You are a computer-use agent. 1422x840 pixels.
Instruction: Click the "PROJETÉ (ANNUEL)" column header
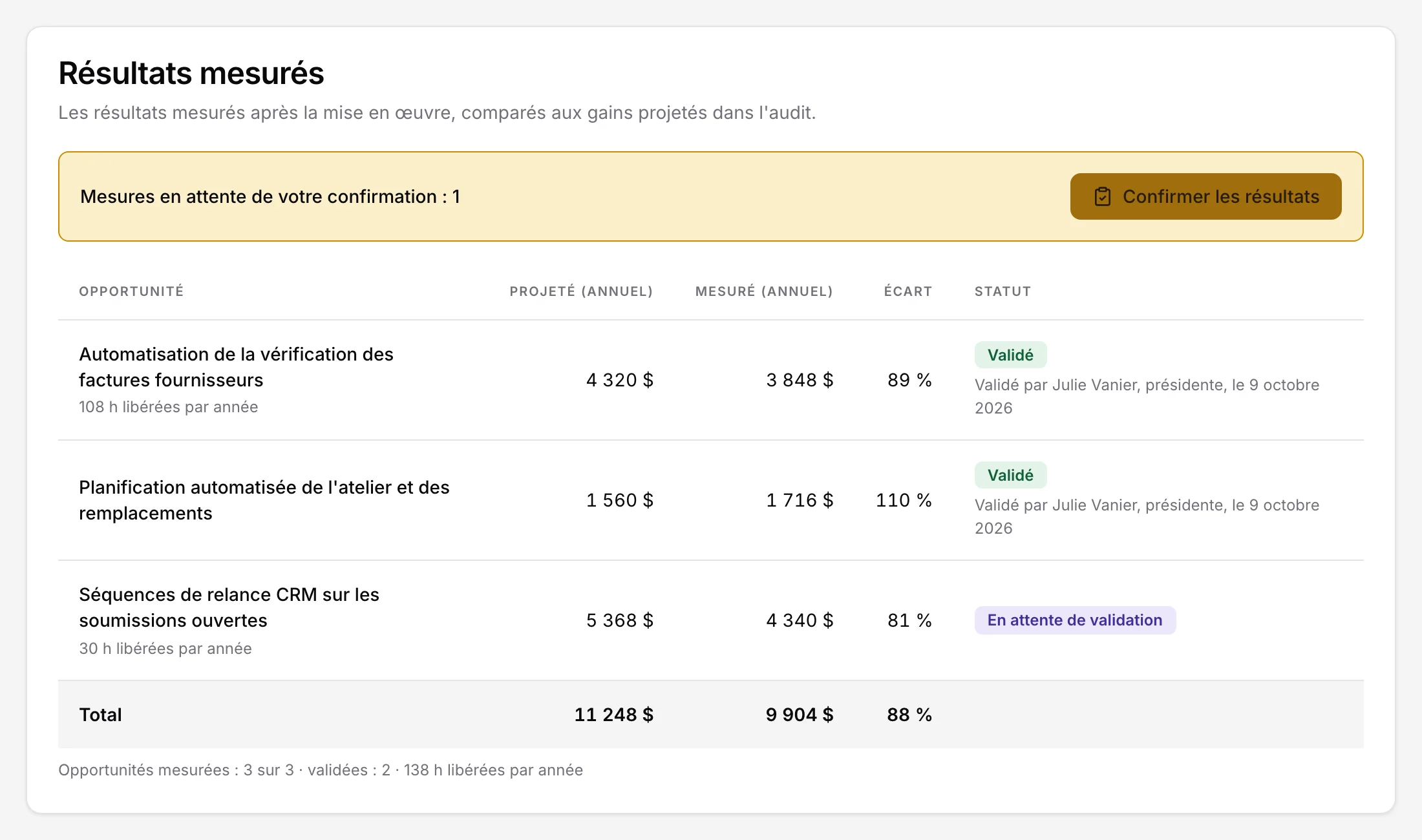[x=581, y=291]
